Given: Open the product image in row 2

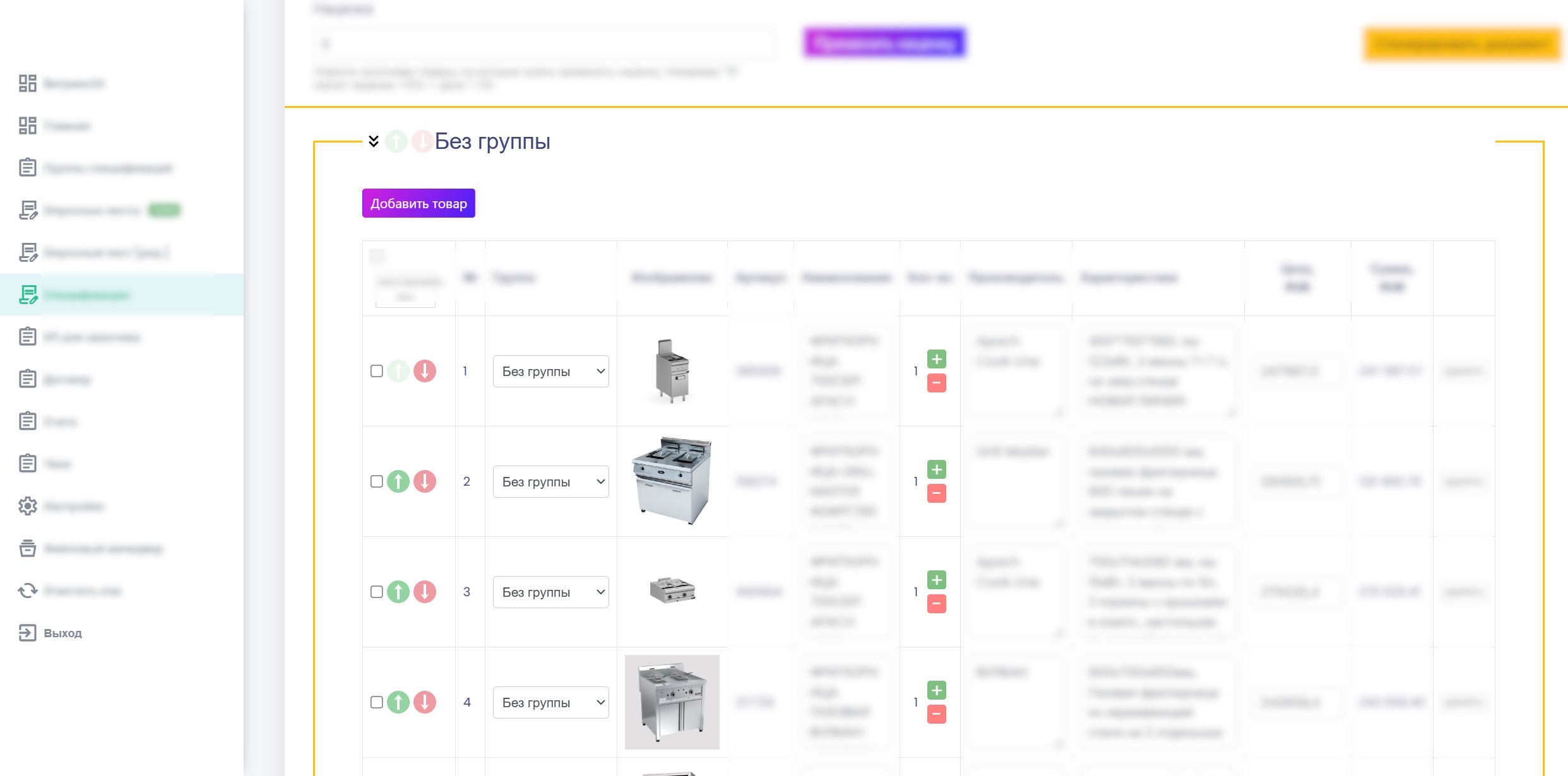Looking at the screenshot, I should pyautogui.click(x=672, y=481).
